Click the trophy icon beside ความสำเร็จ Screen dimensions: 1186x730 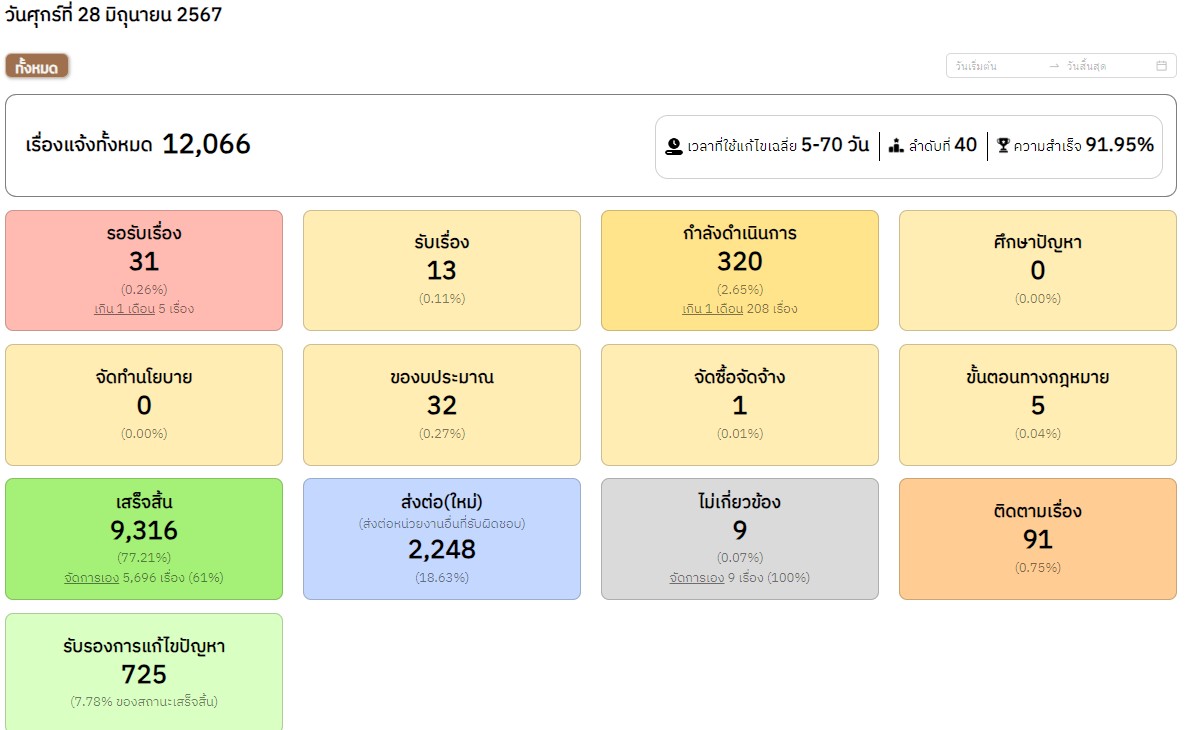[x=1003, y=146]
